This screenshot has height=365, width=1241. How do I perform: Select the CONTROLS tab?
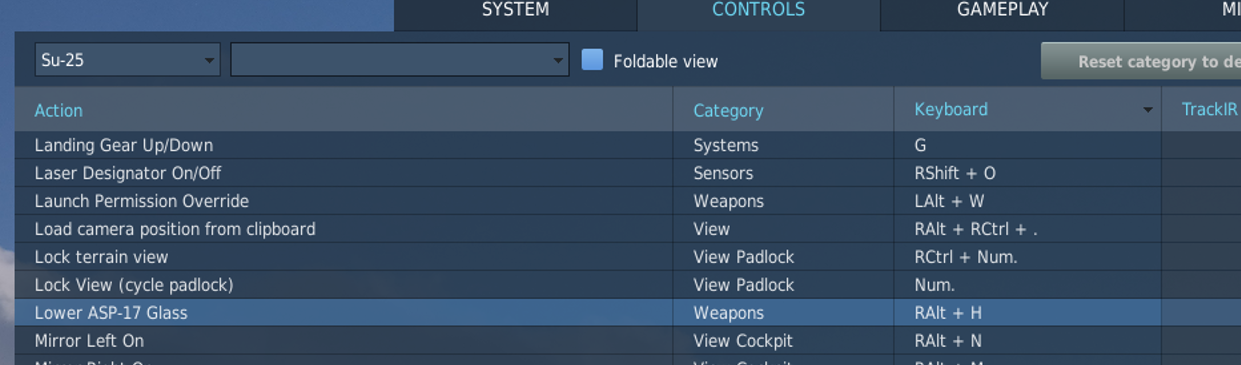tap(758, 11)
